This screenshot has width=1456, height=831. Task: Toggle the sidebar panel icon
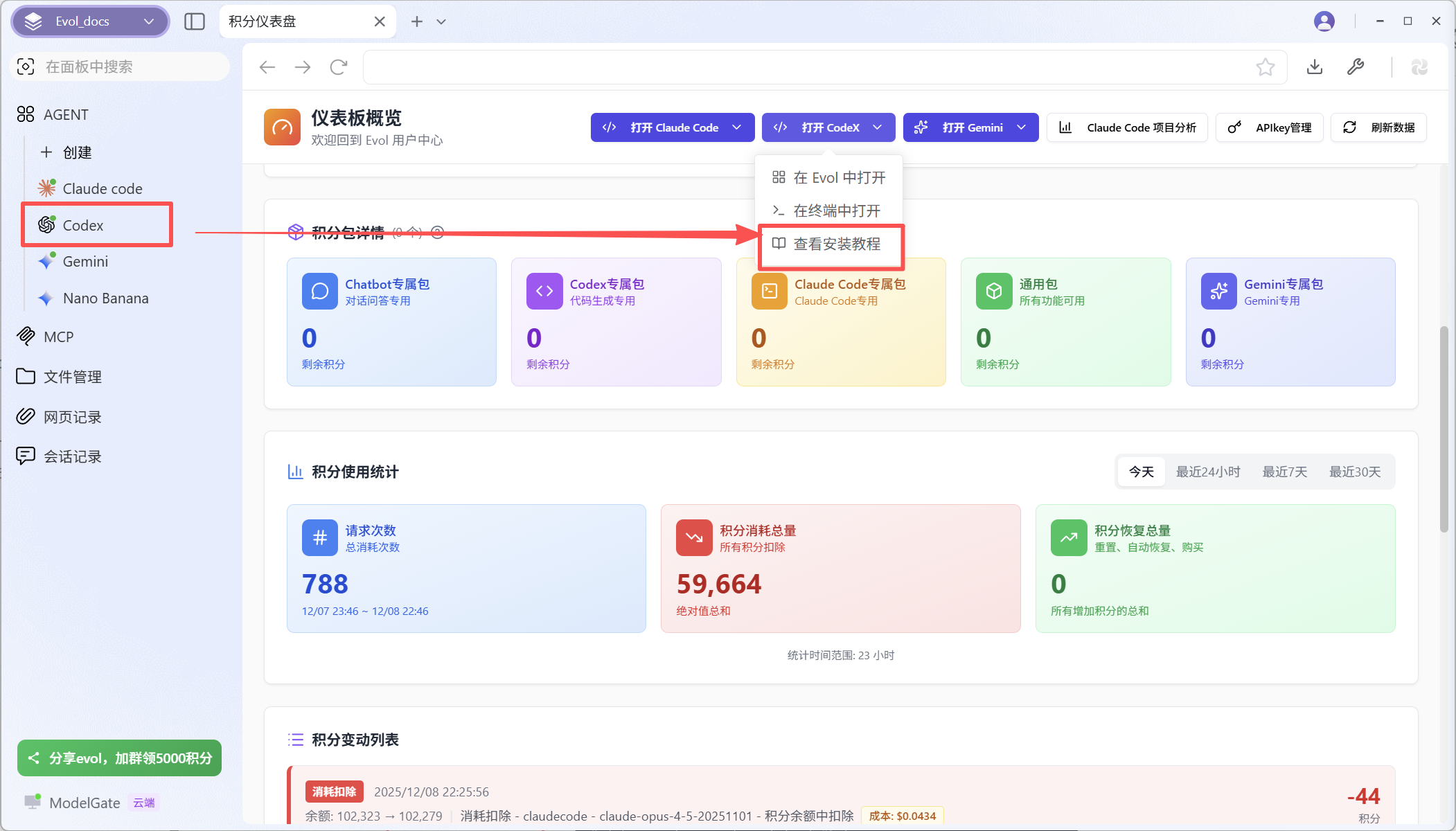195,21
